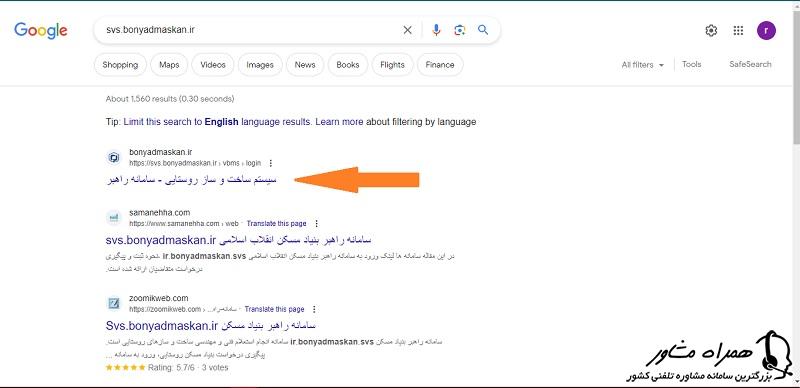Open more options for samanehha.com result
The height and width of the screenshot is (388, 800).
(317, 224)
